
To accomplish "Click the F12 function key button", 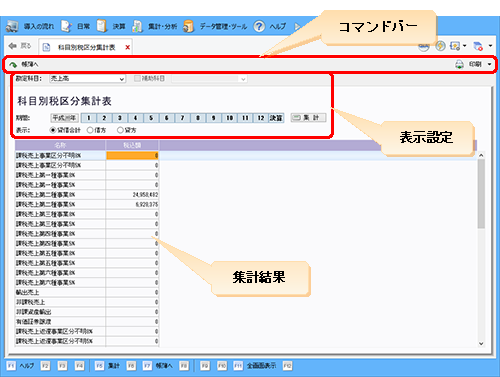I will (287, 366).
